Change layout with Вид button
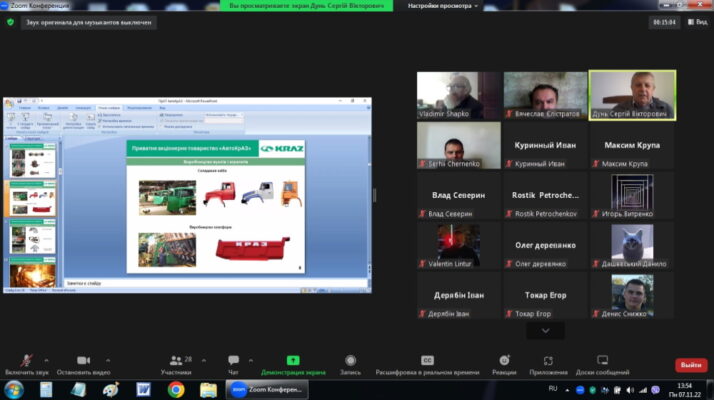The image size is (714, 400). tap(698, 22)
